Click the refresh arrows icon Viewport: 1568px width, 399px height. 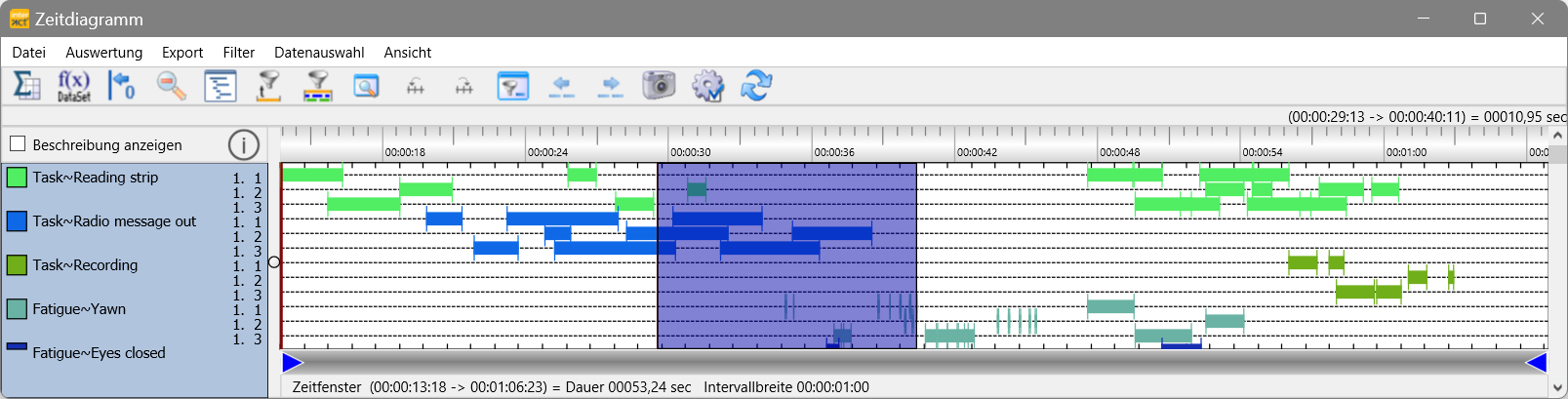point(756,85)
